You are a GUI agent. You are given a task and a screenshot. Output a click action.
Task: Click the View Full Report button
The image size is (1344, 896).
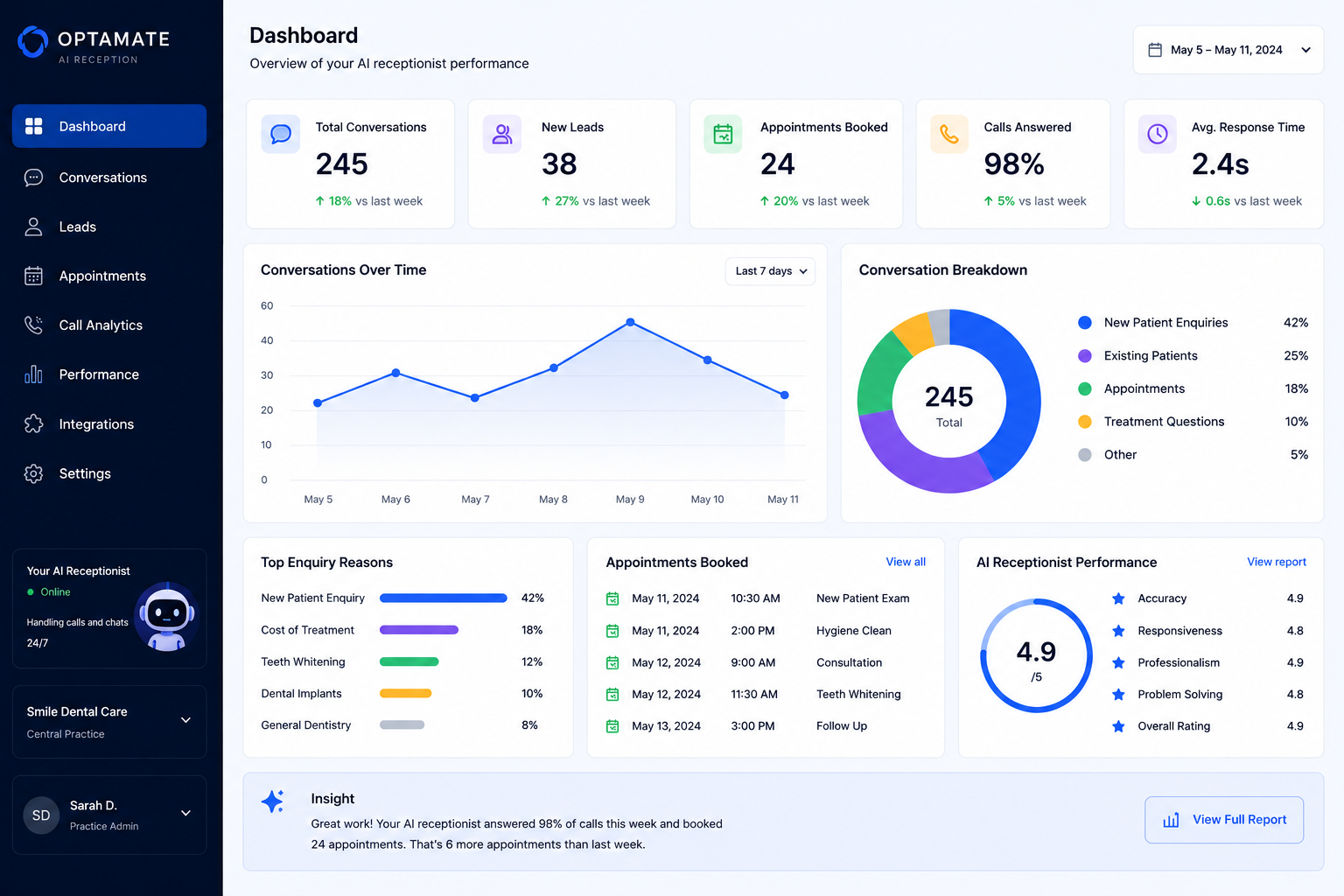click(1224, 820)
